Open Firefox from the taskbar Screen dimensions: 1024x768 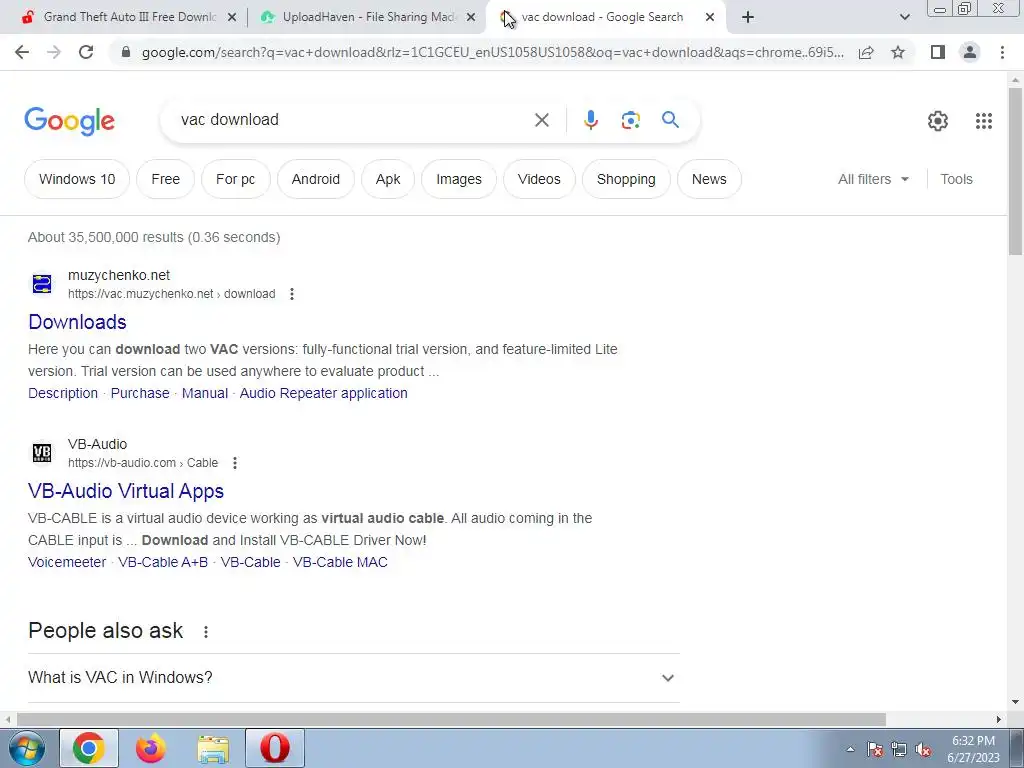click(151, 748)
